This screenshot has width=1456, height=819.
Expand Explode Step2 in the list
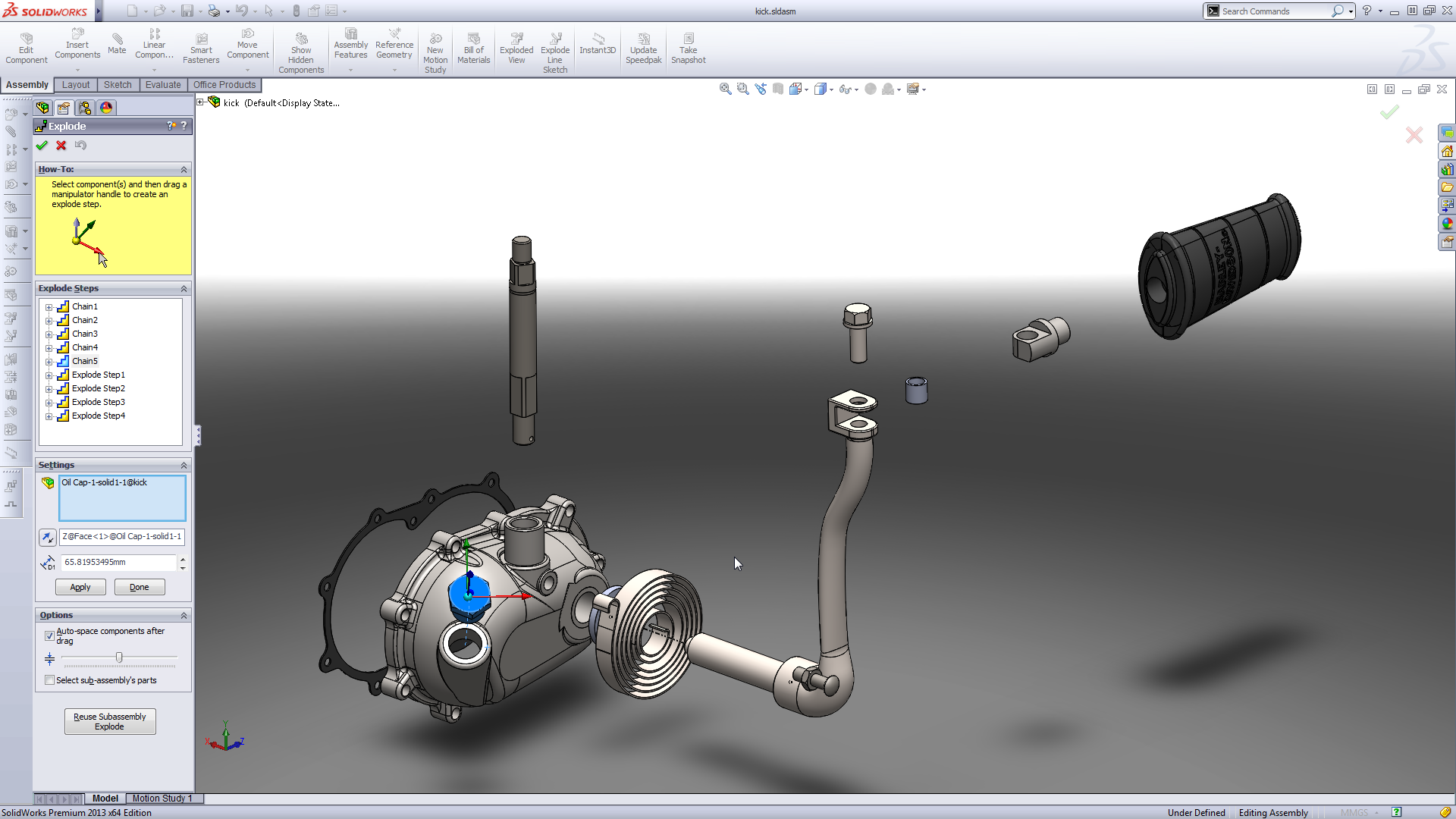coord(49,388)
